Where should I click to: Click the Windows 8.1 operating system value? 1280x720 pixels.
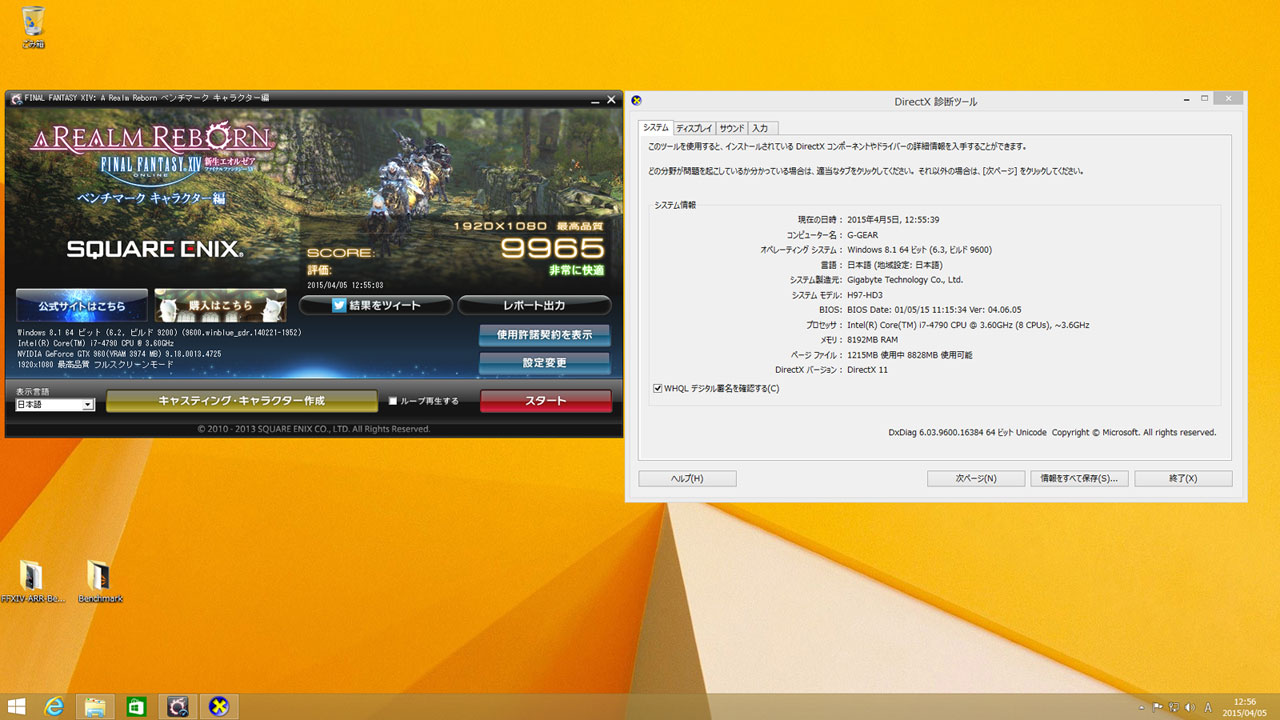click(919, 249)
